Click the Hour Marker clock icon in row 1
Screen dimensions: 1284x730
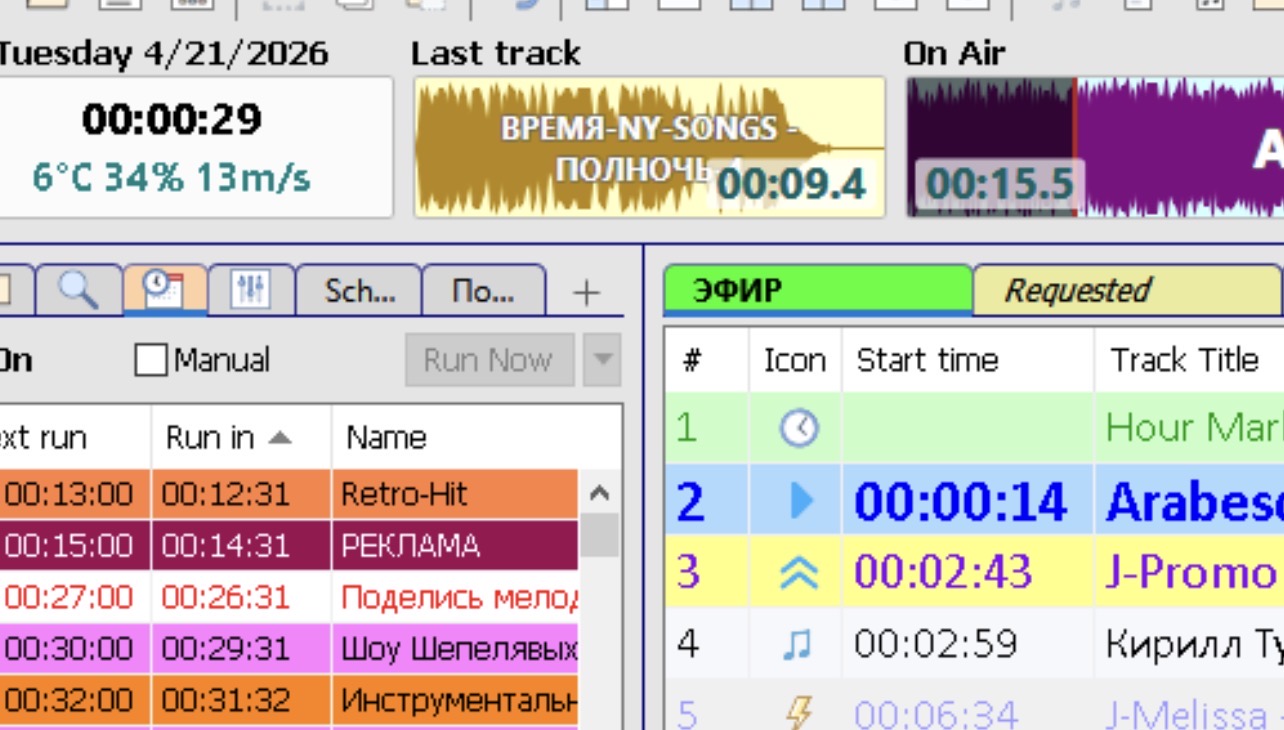[798, 429]
